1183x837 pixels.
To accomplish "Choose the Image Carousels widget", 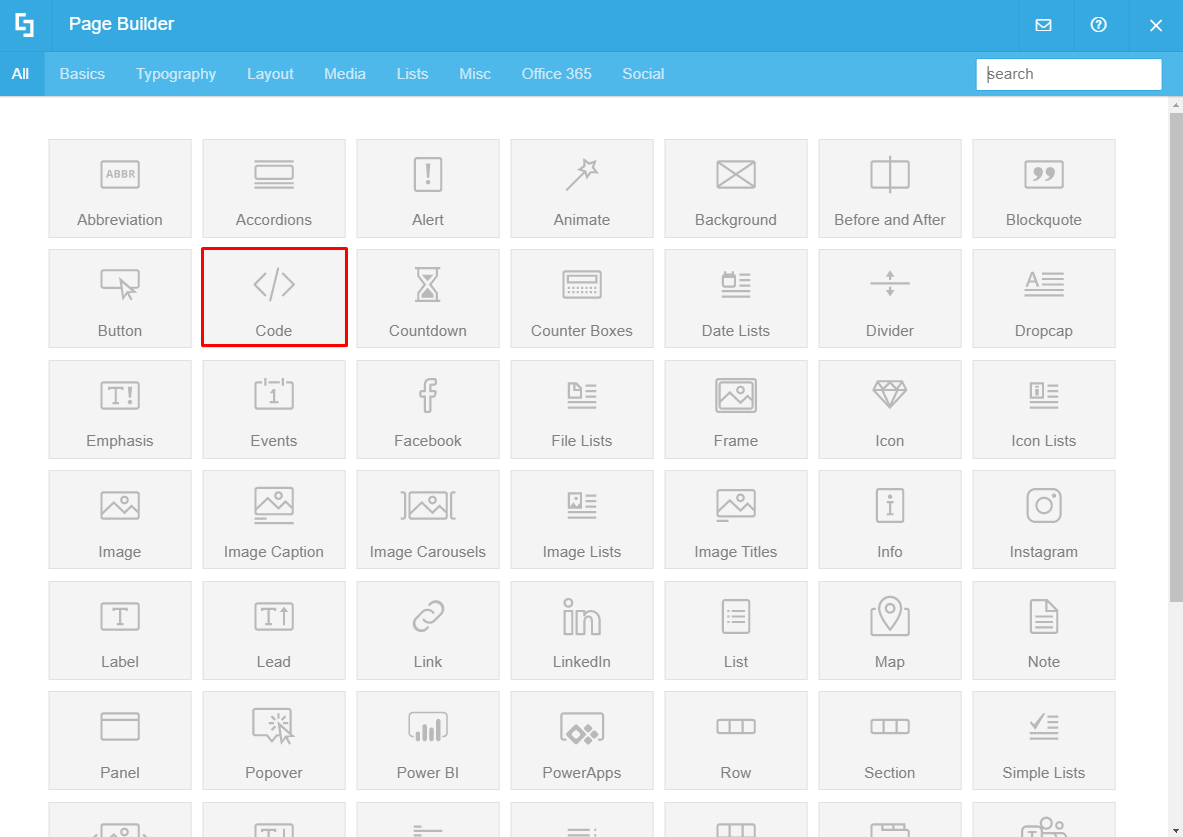I will pos(428,519).
